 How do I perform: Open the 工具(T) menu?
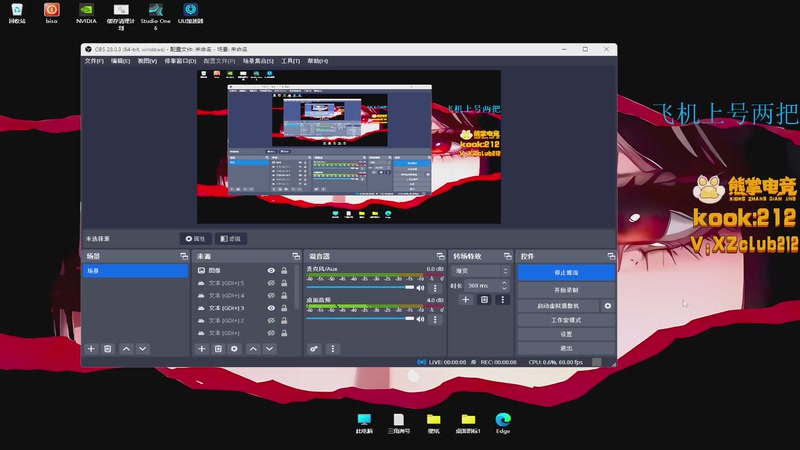tap(290, 61)
